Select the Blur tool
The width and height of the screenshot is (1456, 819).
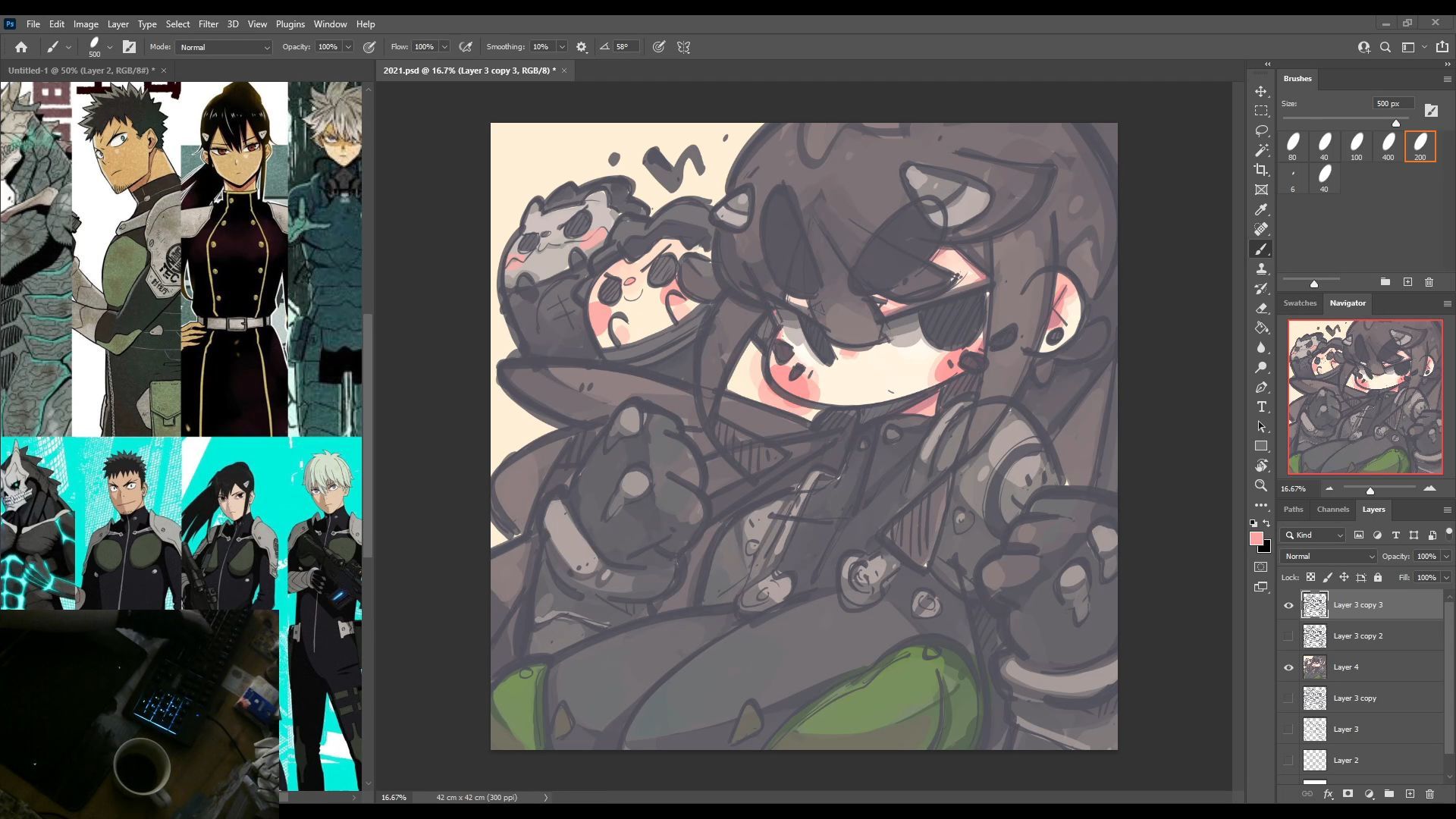point(1261,347)
